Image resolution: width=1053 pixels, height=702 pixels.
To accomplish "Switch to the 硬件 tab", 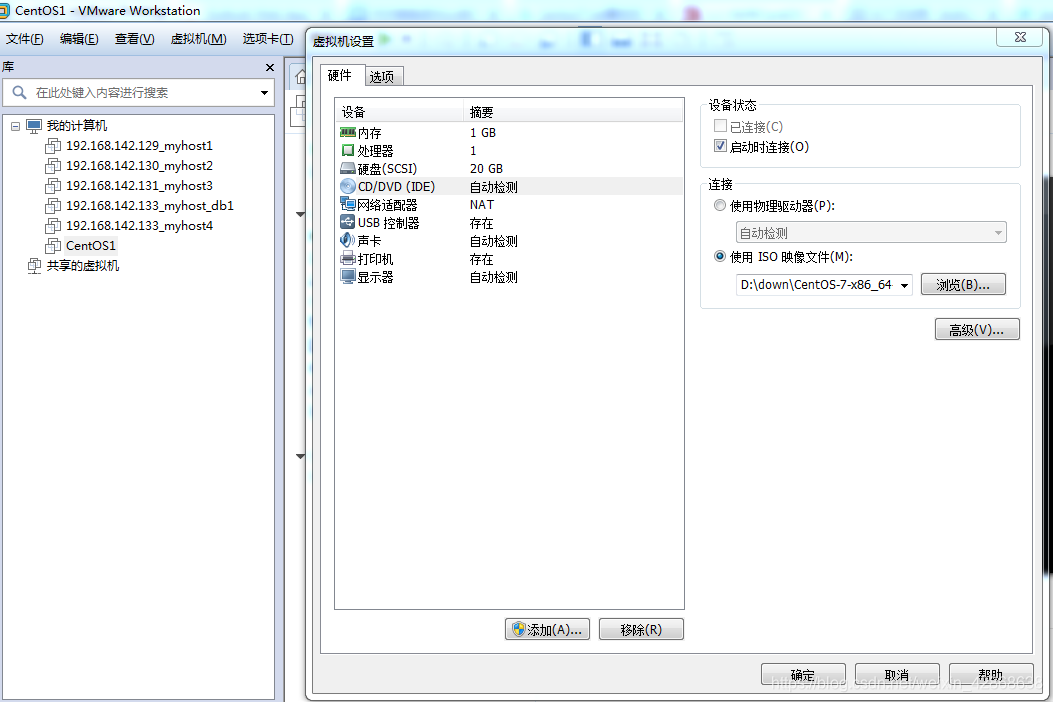I will (340, 75).
